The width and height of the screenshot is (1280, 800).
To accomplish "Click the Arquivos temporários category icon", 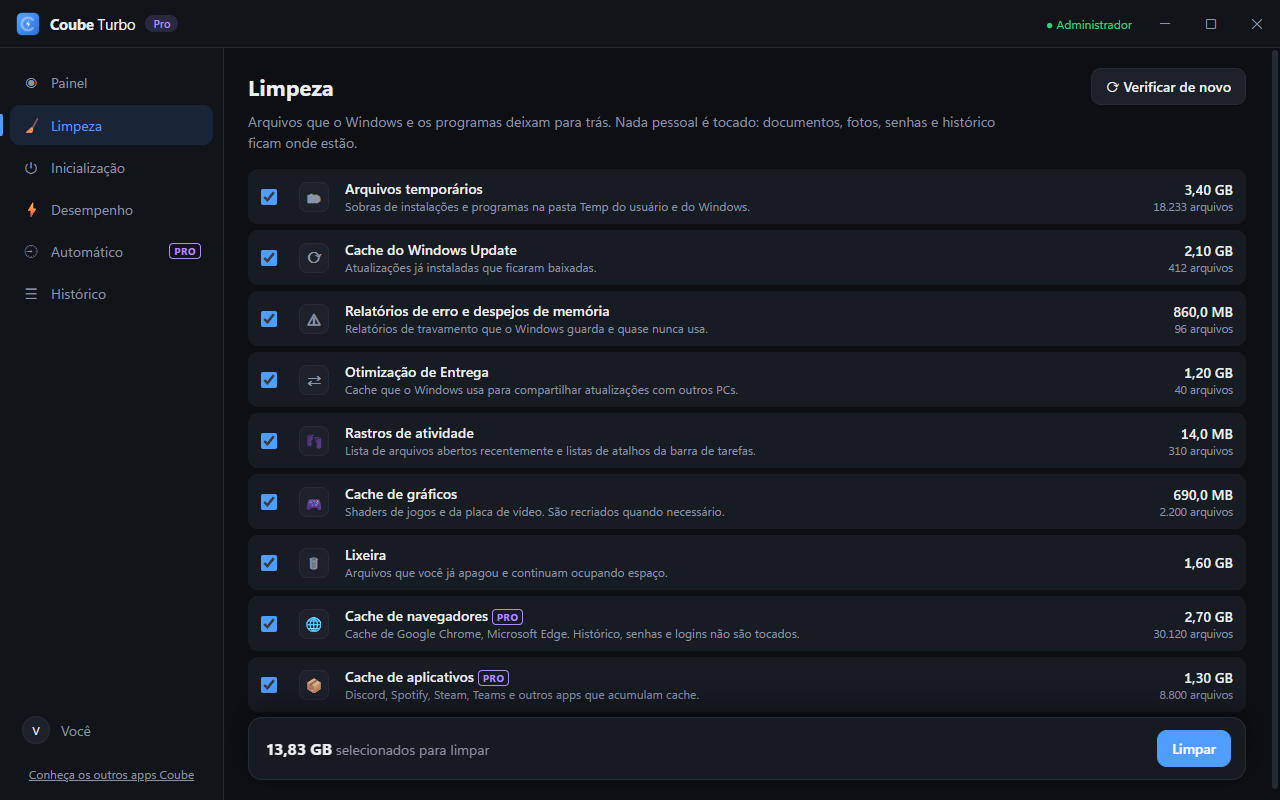I will tap(314, 197).
